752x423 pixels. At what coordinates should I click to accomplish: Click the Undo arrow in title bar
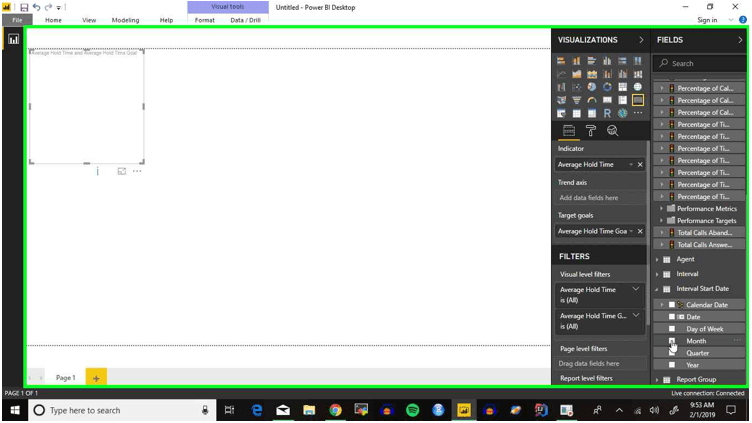(36, 7)
